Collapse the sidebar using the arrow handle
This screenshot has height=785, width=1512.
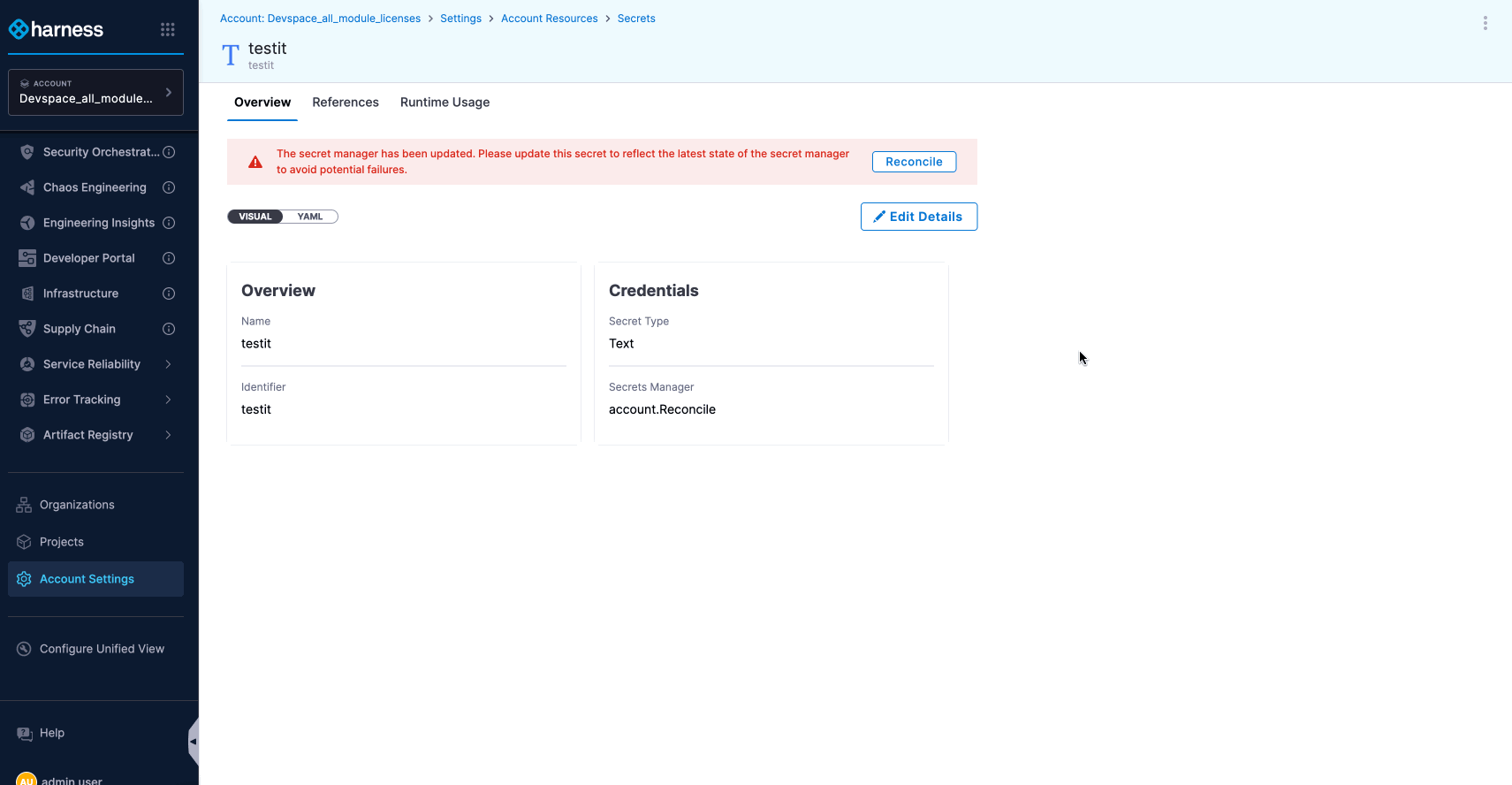(193, 741)
